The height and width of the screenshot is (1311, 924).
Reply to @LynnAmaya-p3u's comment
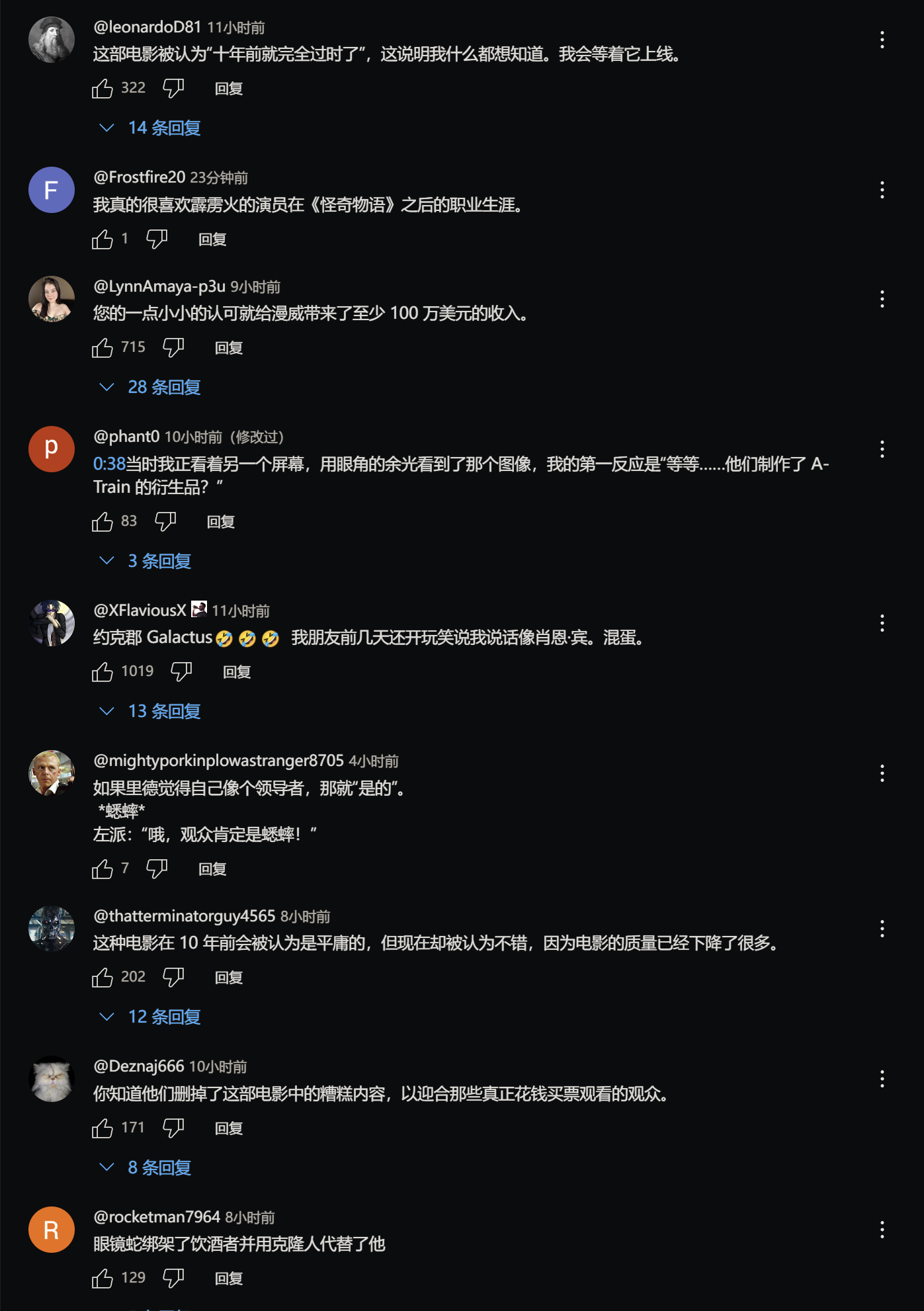pyautogui.click(x=229, y=348)
